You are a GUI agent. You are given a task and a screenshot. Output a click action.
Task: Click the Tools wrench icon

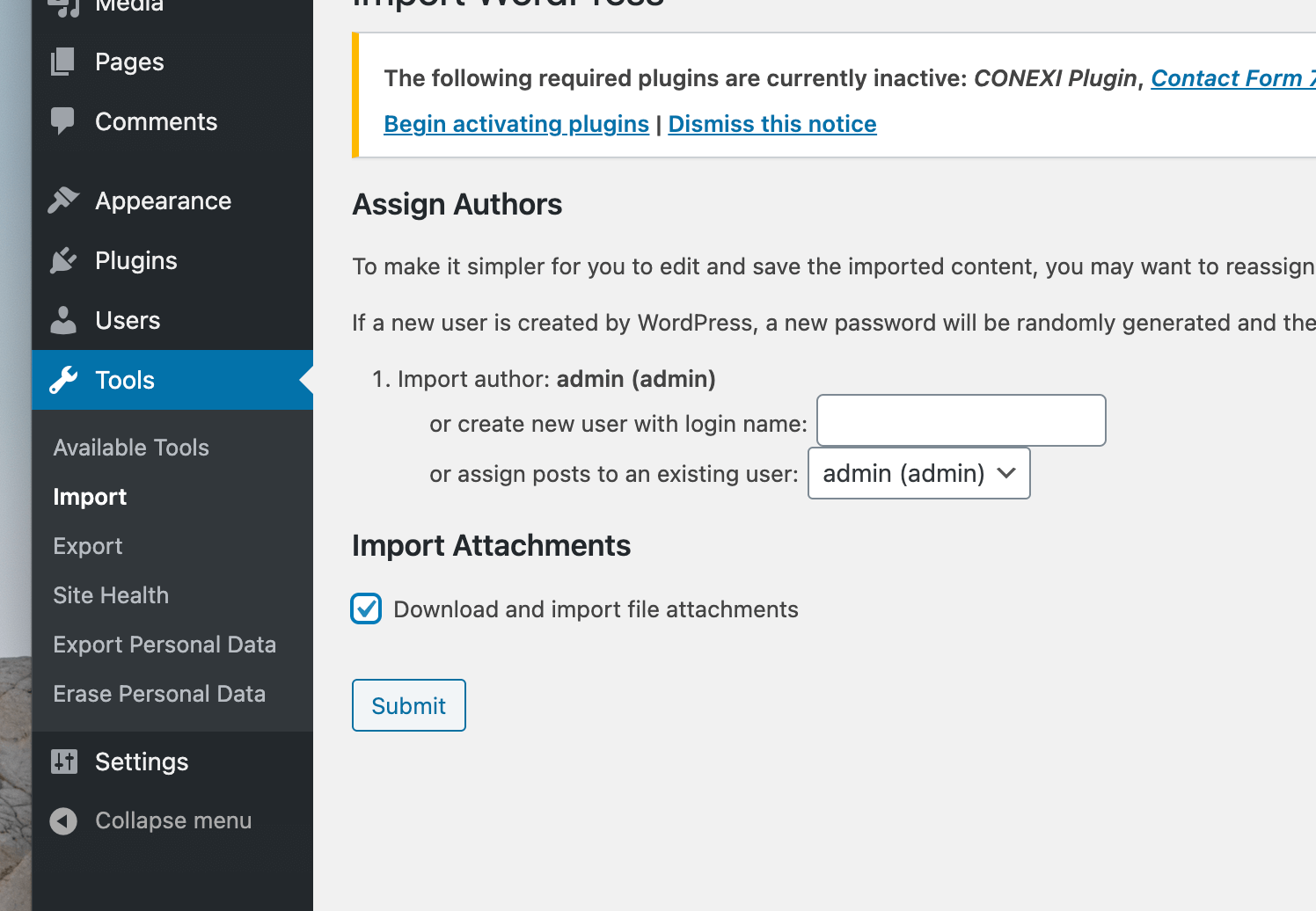[x=63, y=380]
